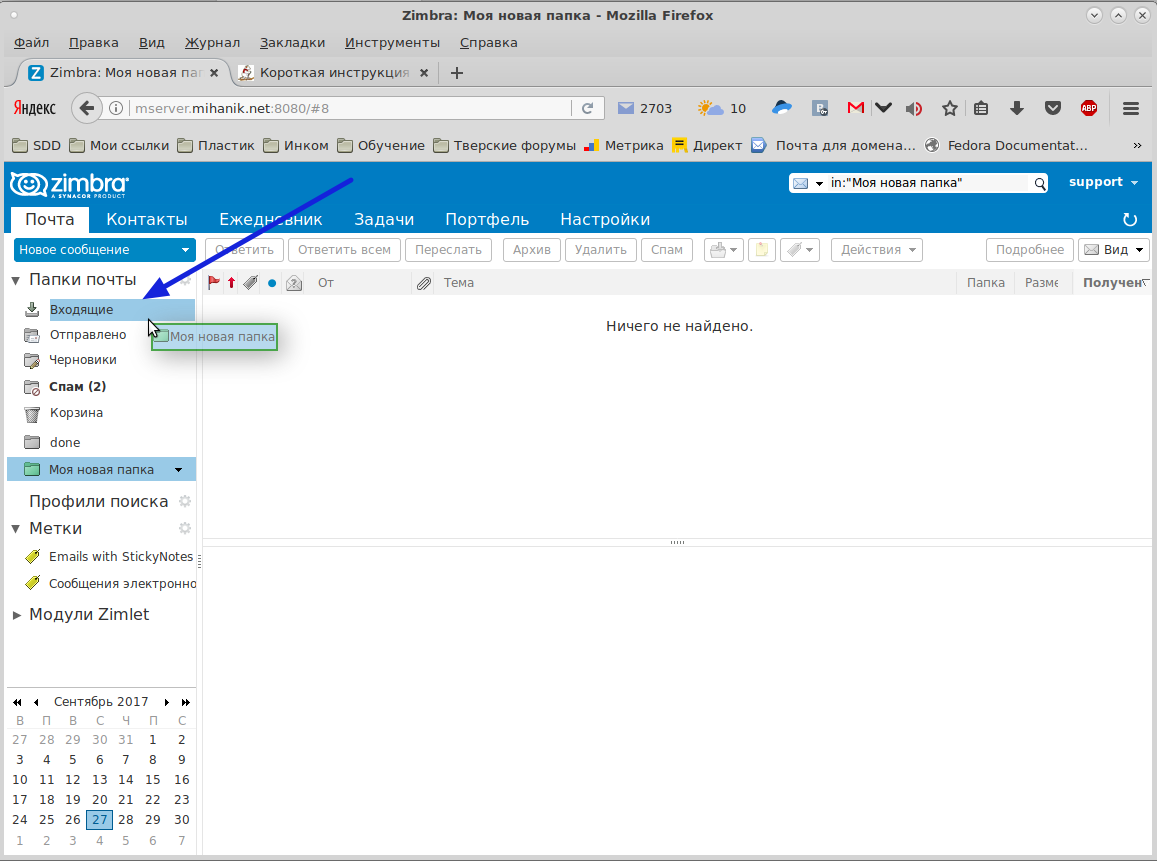The image size is (1157, 861).
Task: Click the done folder icon
Action: coord(32,443)
